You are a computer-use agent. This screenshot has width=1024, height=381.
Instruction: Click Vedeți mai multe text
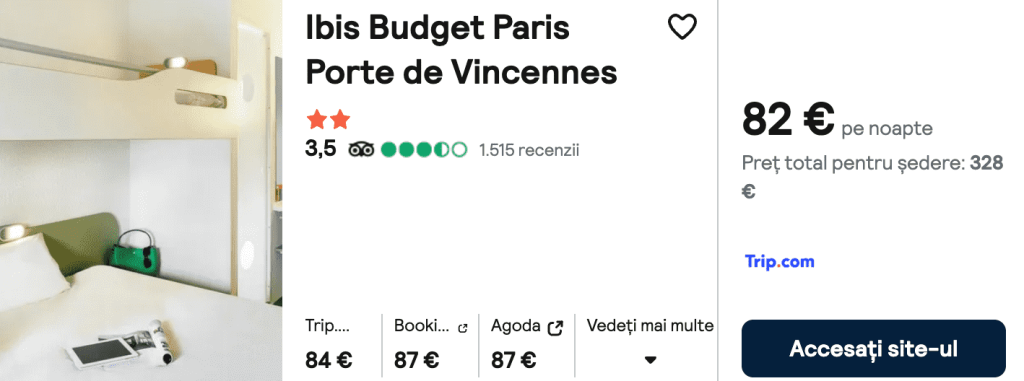(650, 325)
